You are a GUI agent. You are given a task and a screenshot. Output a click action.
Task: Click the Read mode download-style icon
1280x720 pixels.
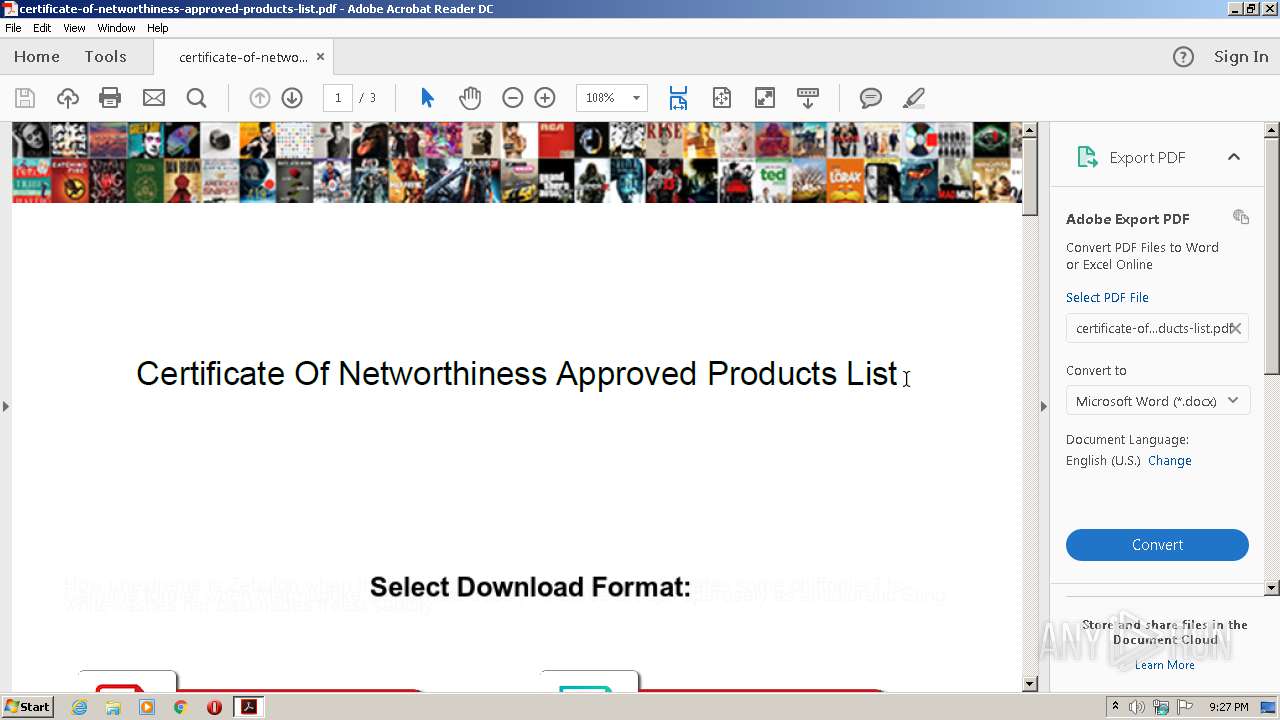[x=808, y=98]
